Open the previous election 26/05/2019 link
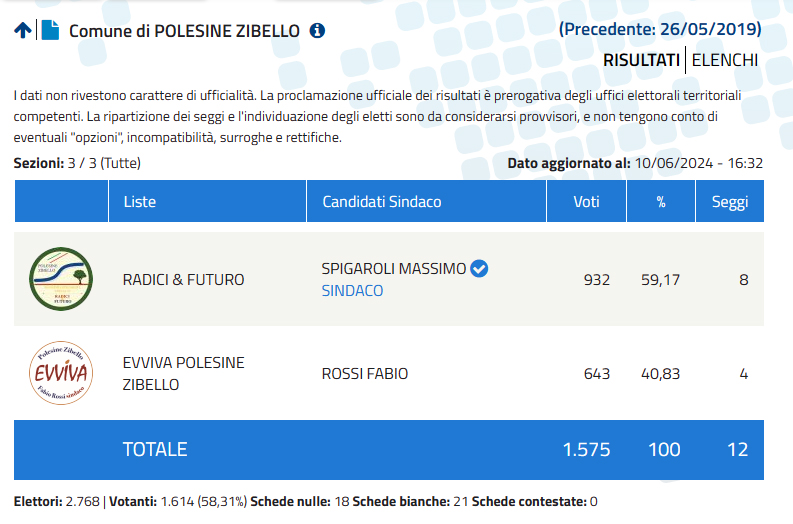Image resolution: width=793 pixels, height=524 pixels. [660, 29]
